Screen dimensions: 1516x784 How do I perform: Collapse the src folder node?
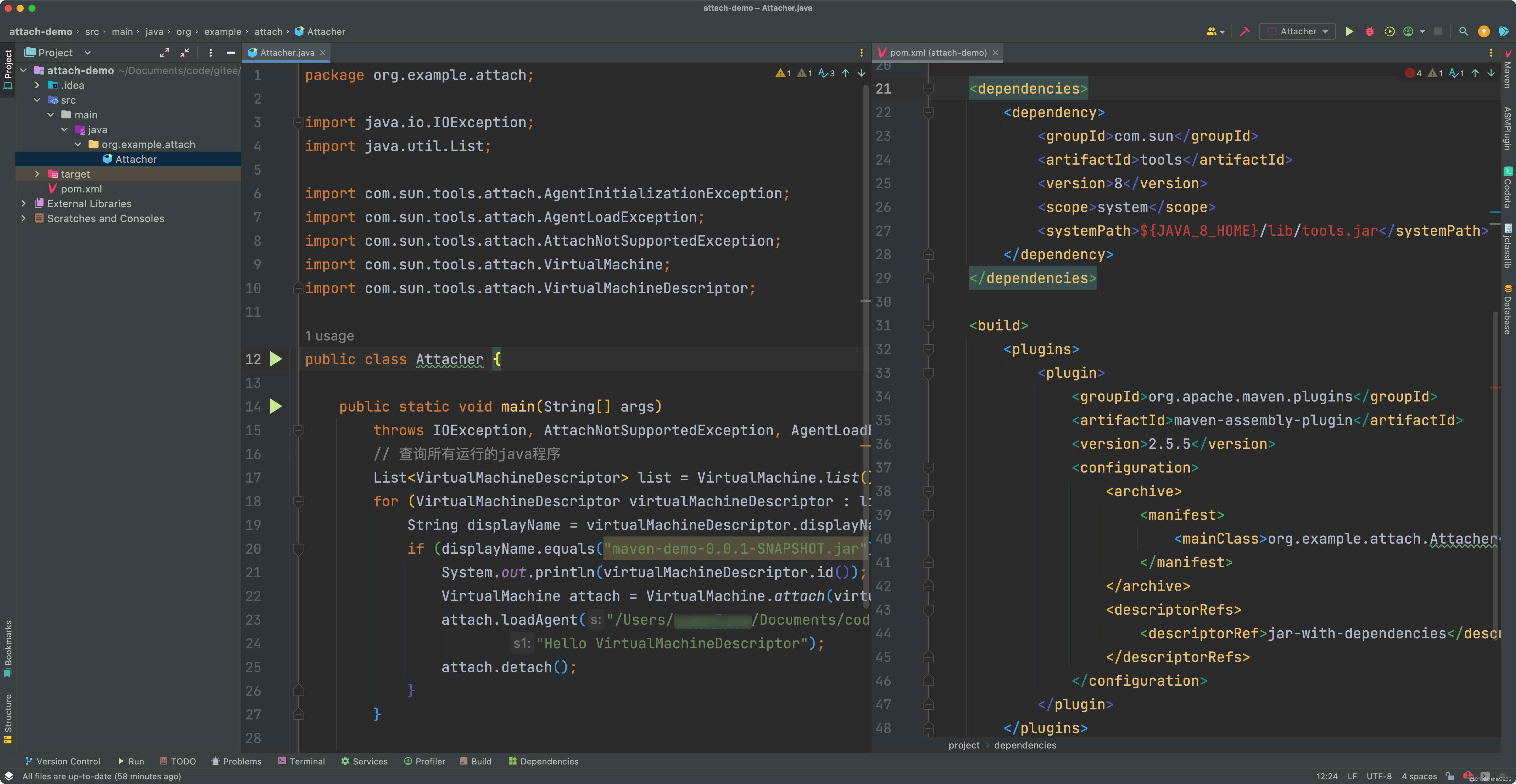click(x=37, y=100)
